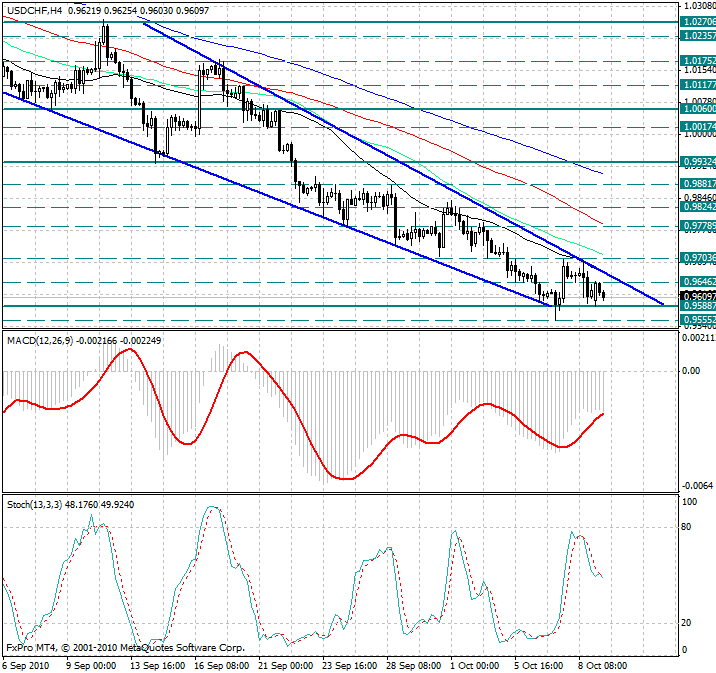The width and height of the screenshot is (716, 673).
Task: Click the current price 0.9609 label
Action: (698, 296)
